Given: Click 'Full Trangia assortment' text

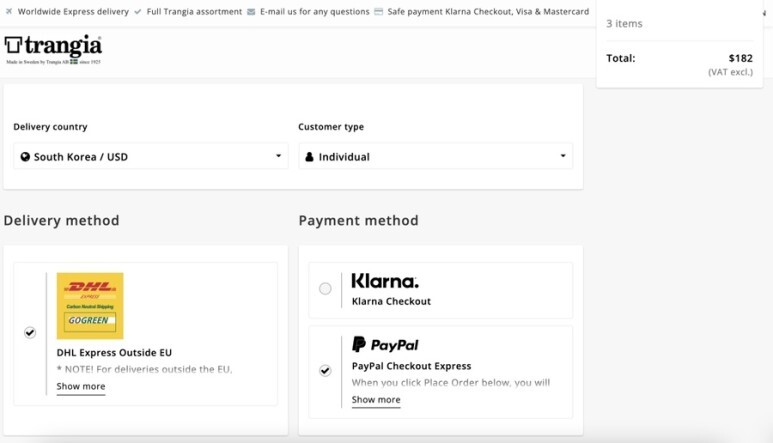Looking at the screenshot, I should (x=194, y=11).
